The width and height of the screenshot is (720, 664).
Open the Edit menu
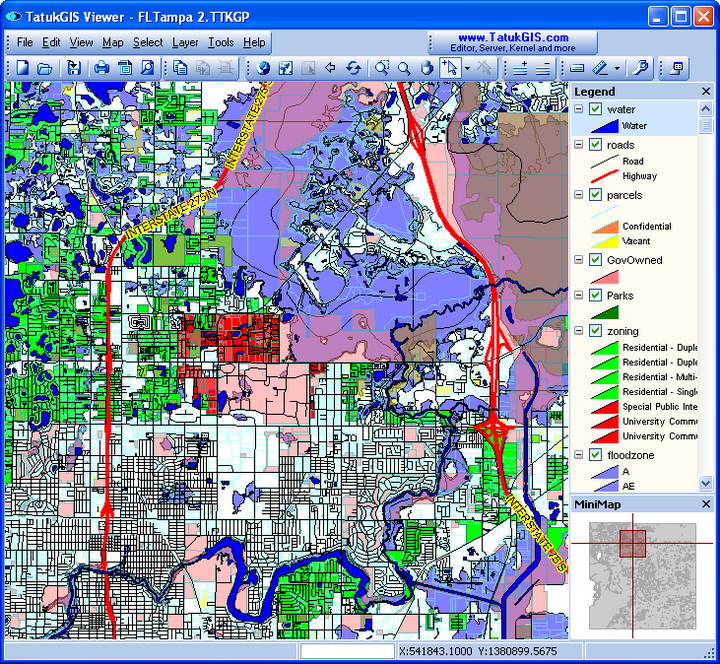(x=51, y=42)
